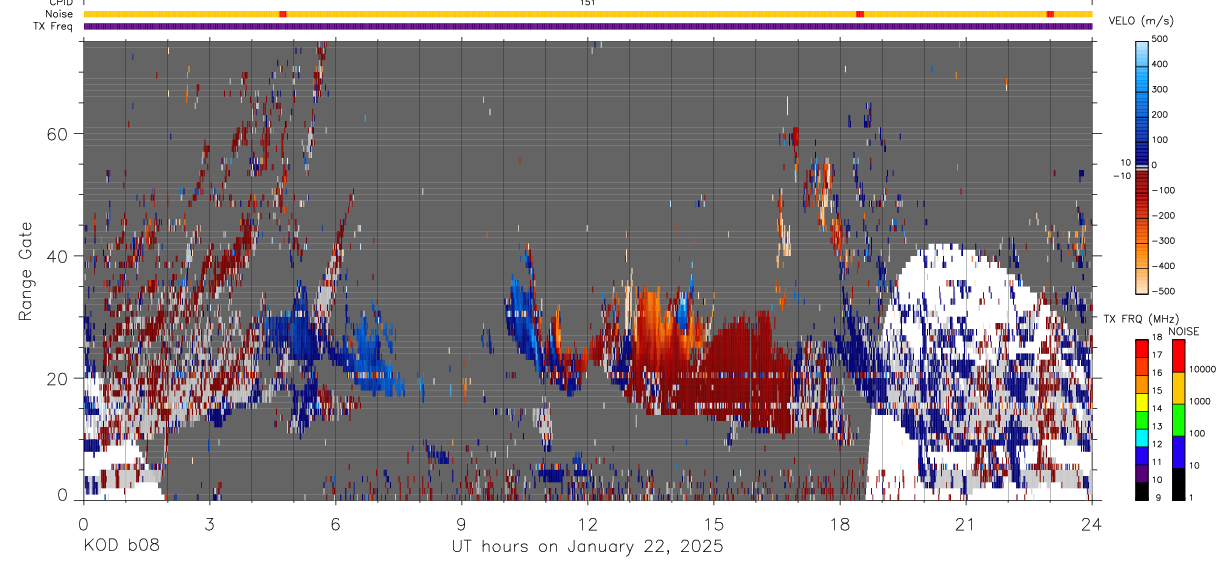Click the "3" hour tick label

[x=209, y=524]
